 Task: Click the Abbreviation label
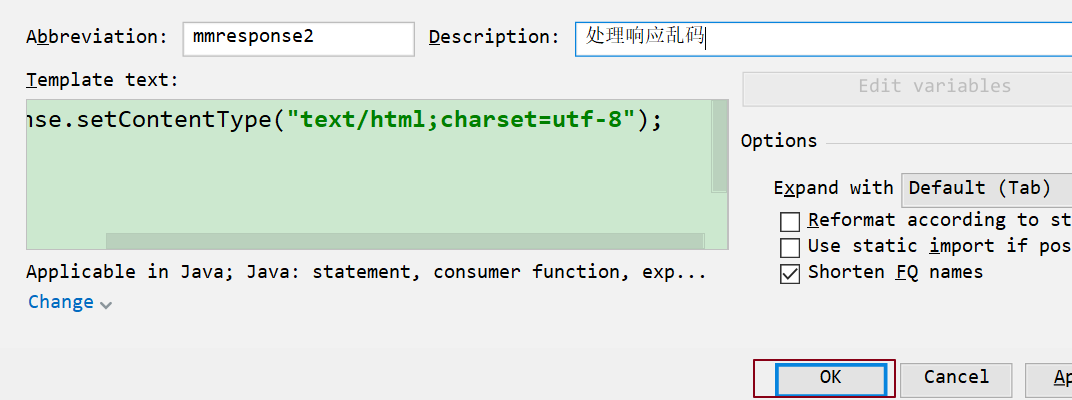[x=97, y=37]
